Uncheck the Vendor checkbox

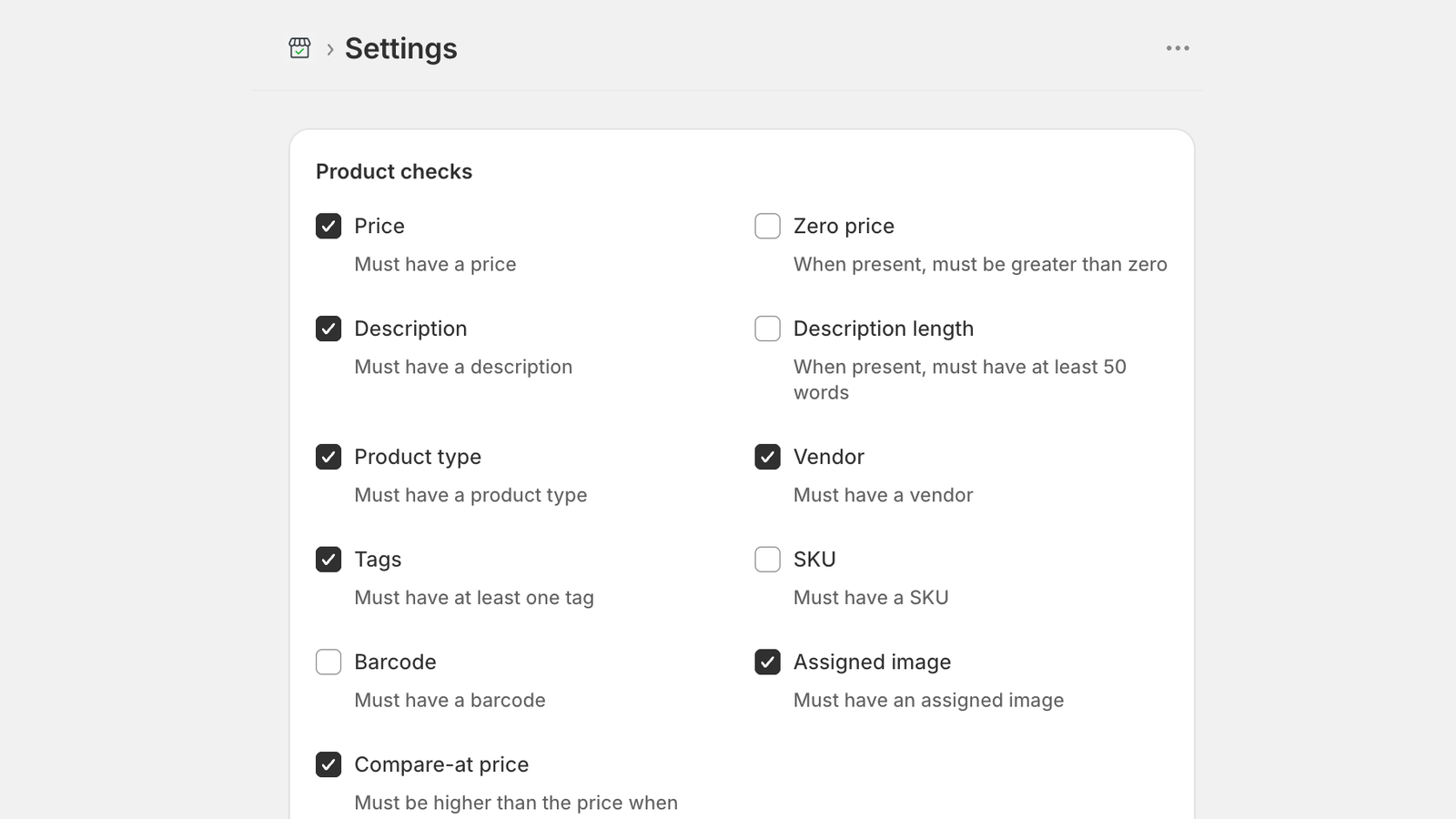click(768, 457)
